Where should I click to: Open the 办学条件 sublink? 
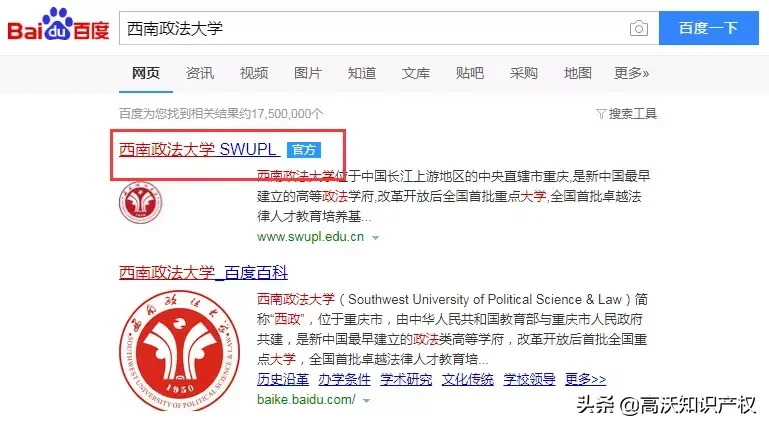(x=344, y=379)
